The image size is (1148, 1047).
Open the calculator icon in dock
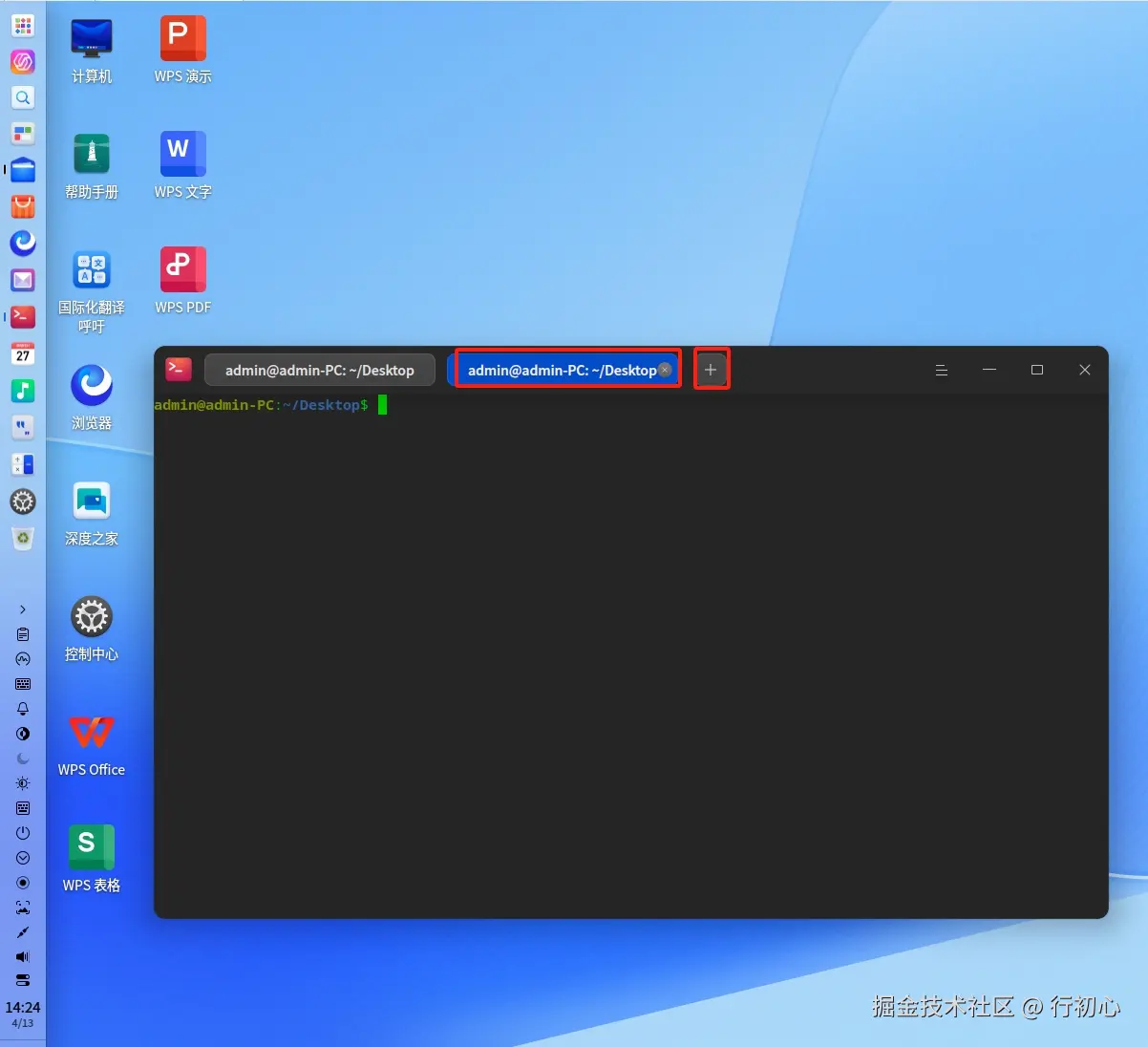[23, 464]
